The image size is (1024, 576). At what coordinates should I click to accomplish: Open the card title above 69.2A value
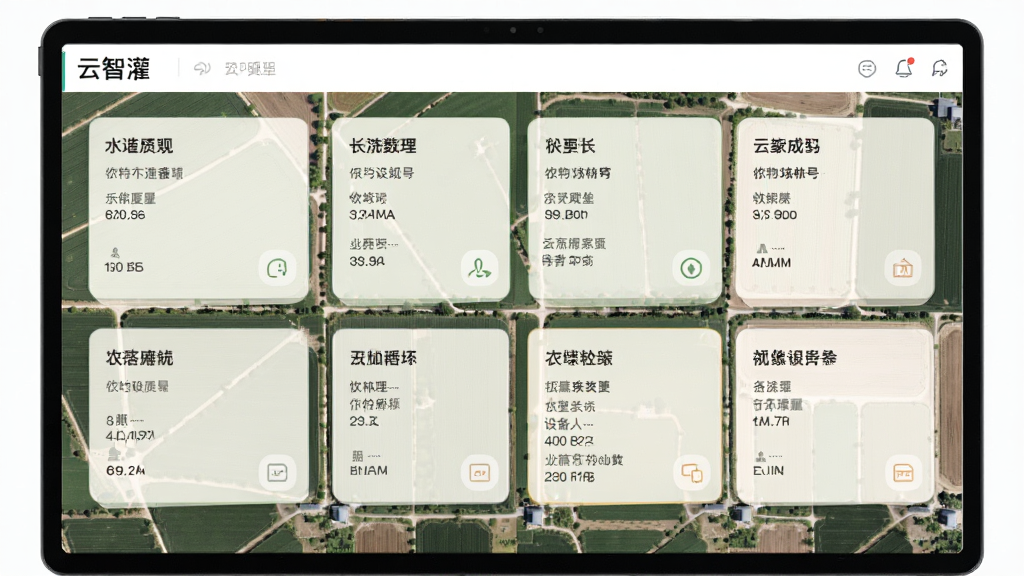(x=139, y=358)
